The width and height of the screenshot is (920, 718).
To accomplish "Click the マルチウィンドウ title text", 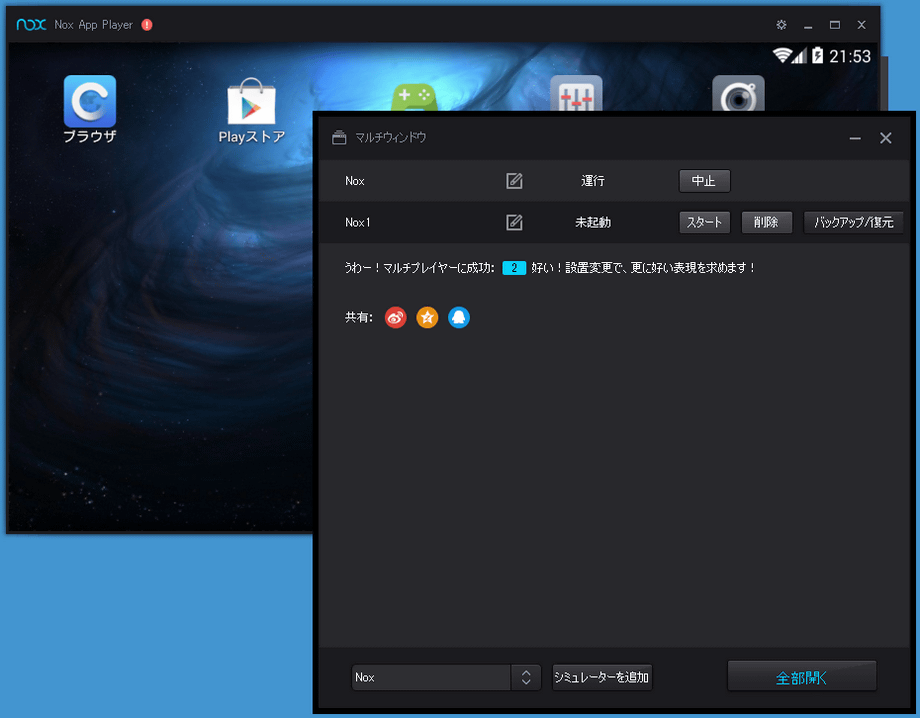I will (x=391, y=138).
